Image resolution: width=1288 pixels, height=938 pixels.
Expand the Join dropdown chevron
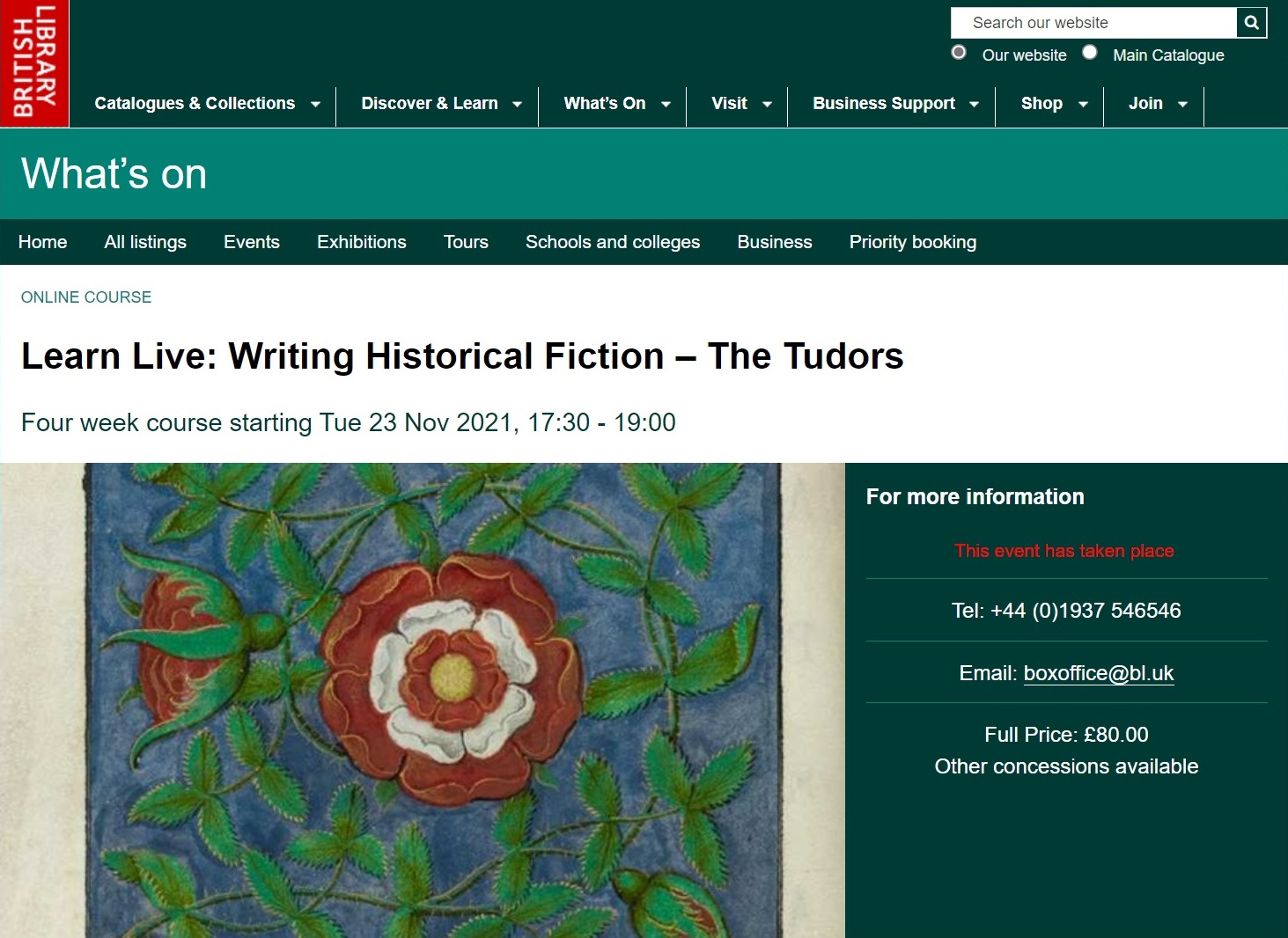tap(1183, 104)
